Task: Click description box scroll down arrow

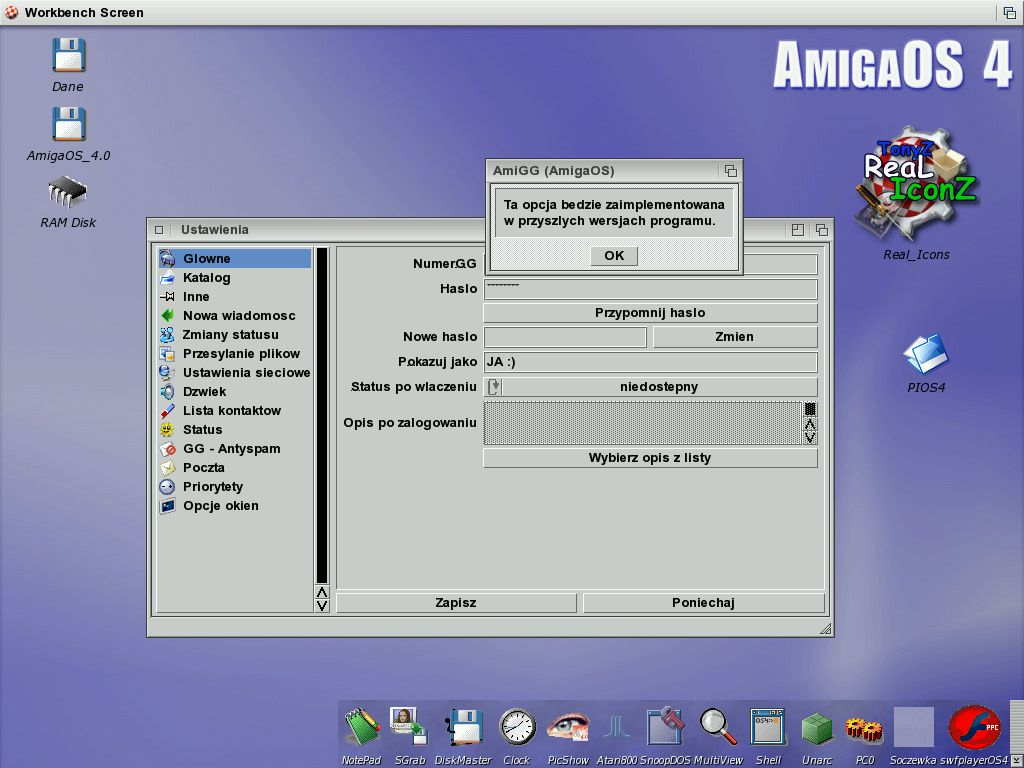Action: point(810,438)
